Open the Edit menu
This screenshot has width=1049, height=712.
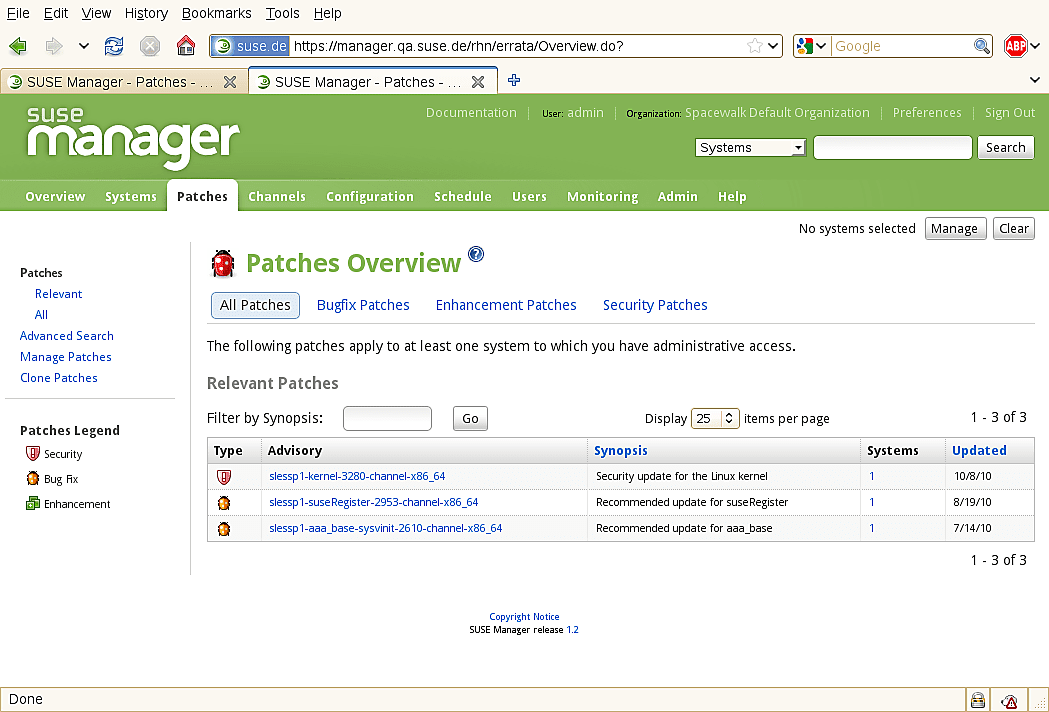[56, 13]
